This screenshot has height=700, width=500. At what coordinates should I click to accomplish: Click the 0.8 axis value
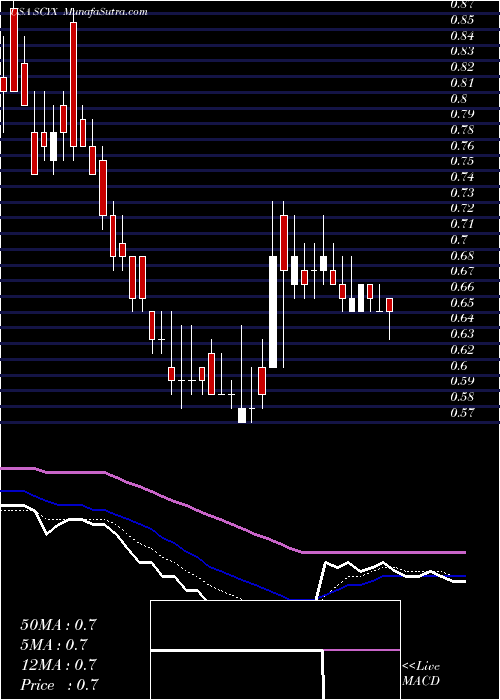coord(458,99)
